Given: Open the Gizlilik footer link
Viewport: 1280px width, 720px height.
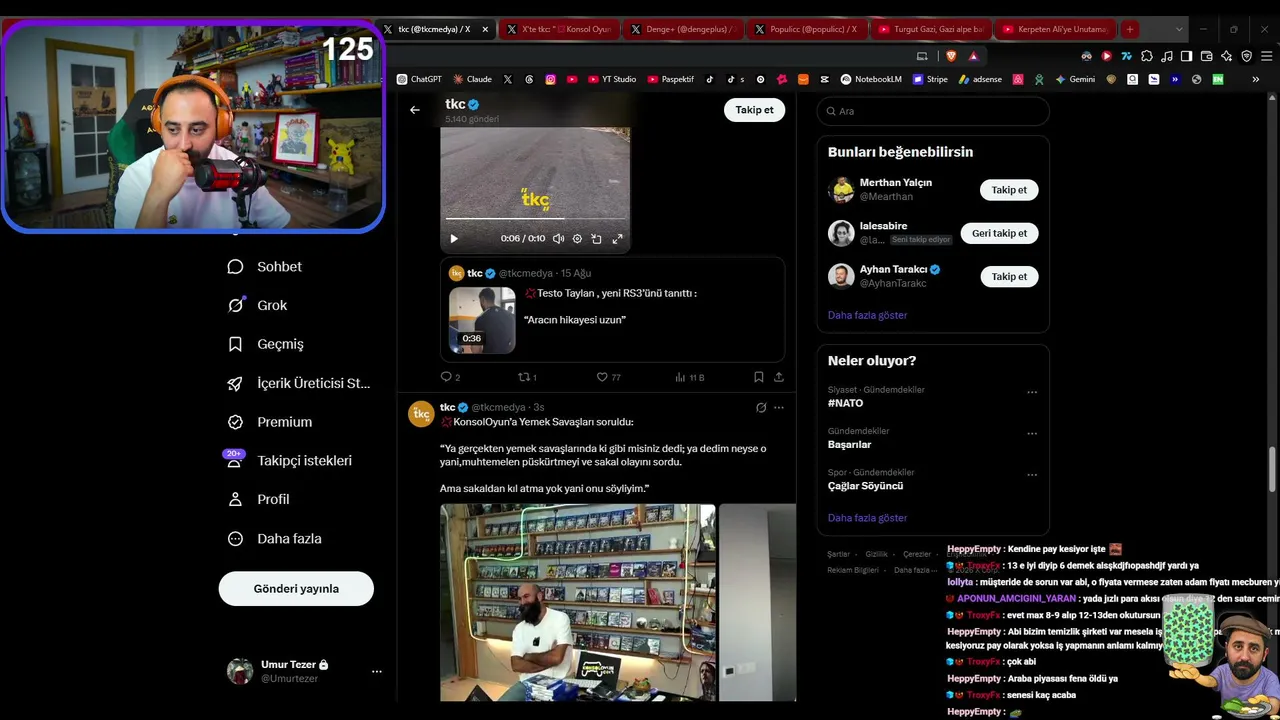Looking at the screenshot, I should click(876, 554).
